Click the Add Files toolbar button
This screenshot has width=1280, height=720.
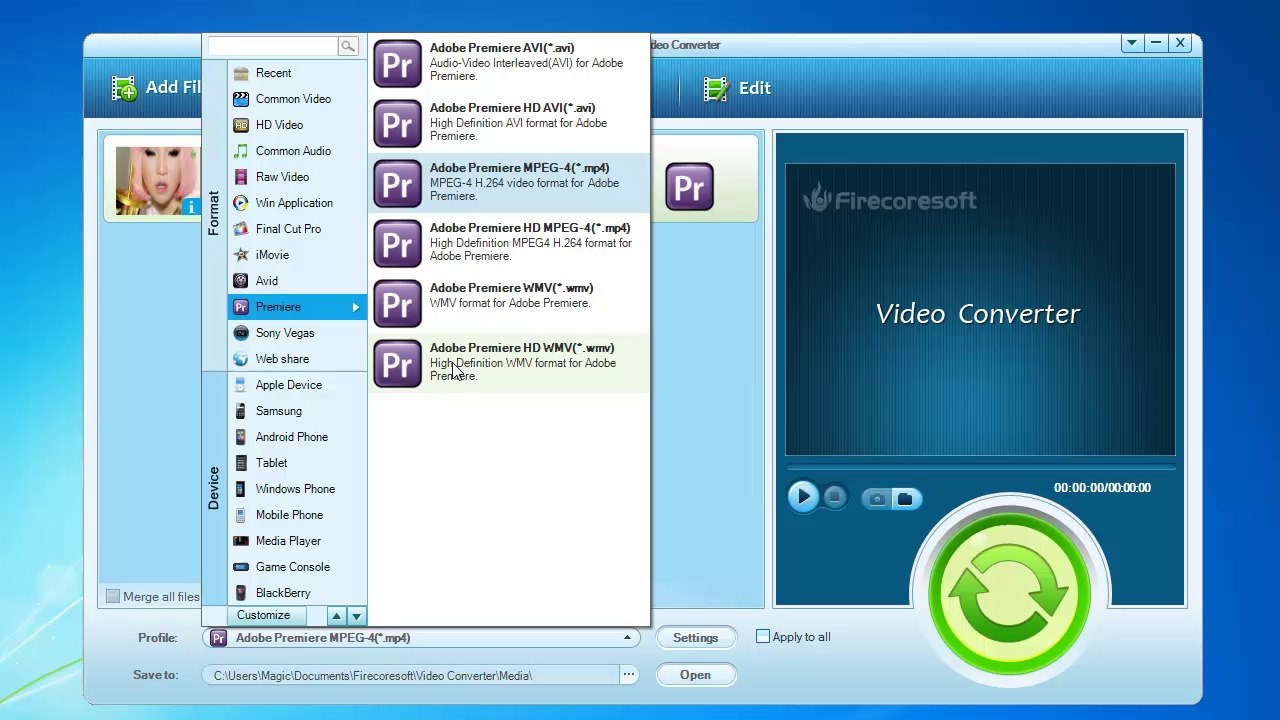156,88
